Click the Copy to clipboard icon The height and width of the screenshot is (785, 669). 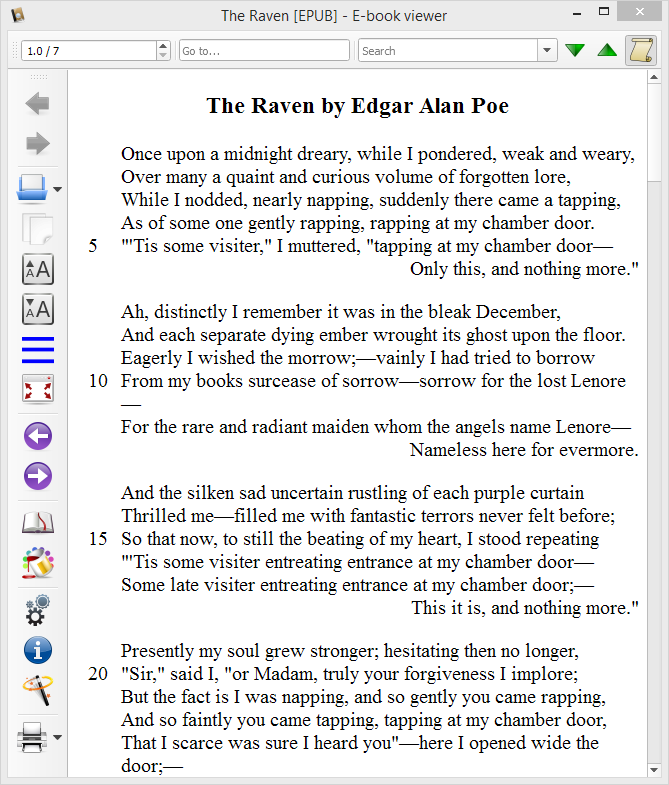coord(38,229)
